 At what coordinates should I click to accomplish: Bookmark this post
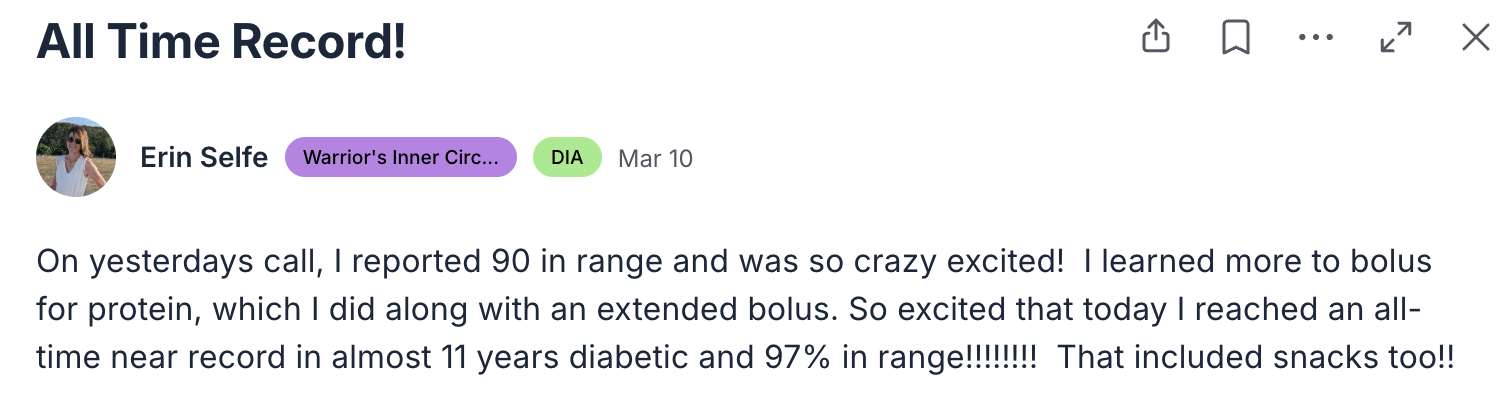click(1236, 38)
